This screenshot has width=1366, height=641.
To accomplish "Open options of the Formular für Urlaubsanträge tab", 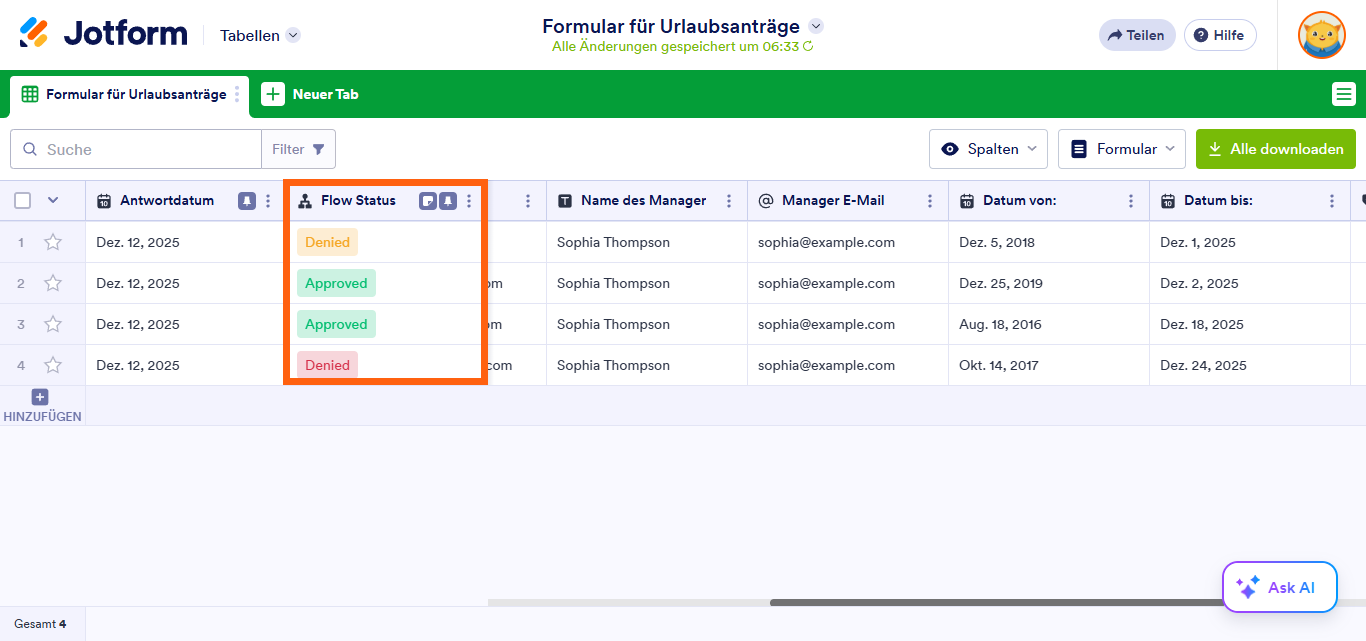I will coord(235,95).
